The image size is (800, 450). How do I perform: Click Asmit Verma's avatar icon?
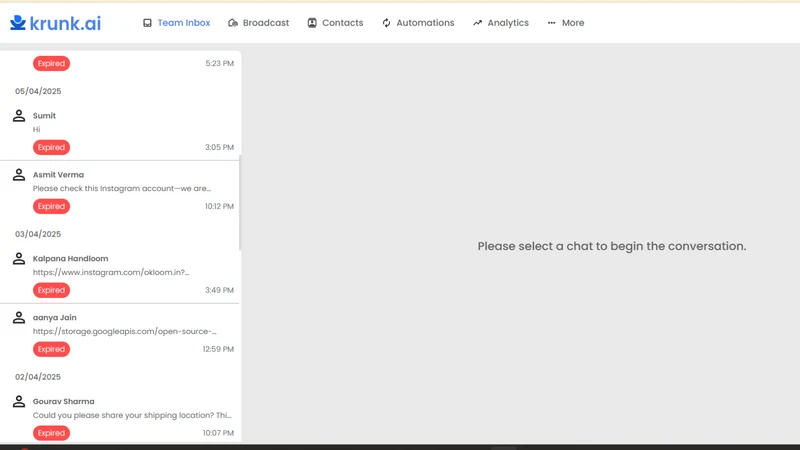pos(19,174)
